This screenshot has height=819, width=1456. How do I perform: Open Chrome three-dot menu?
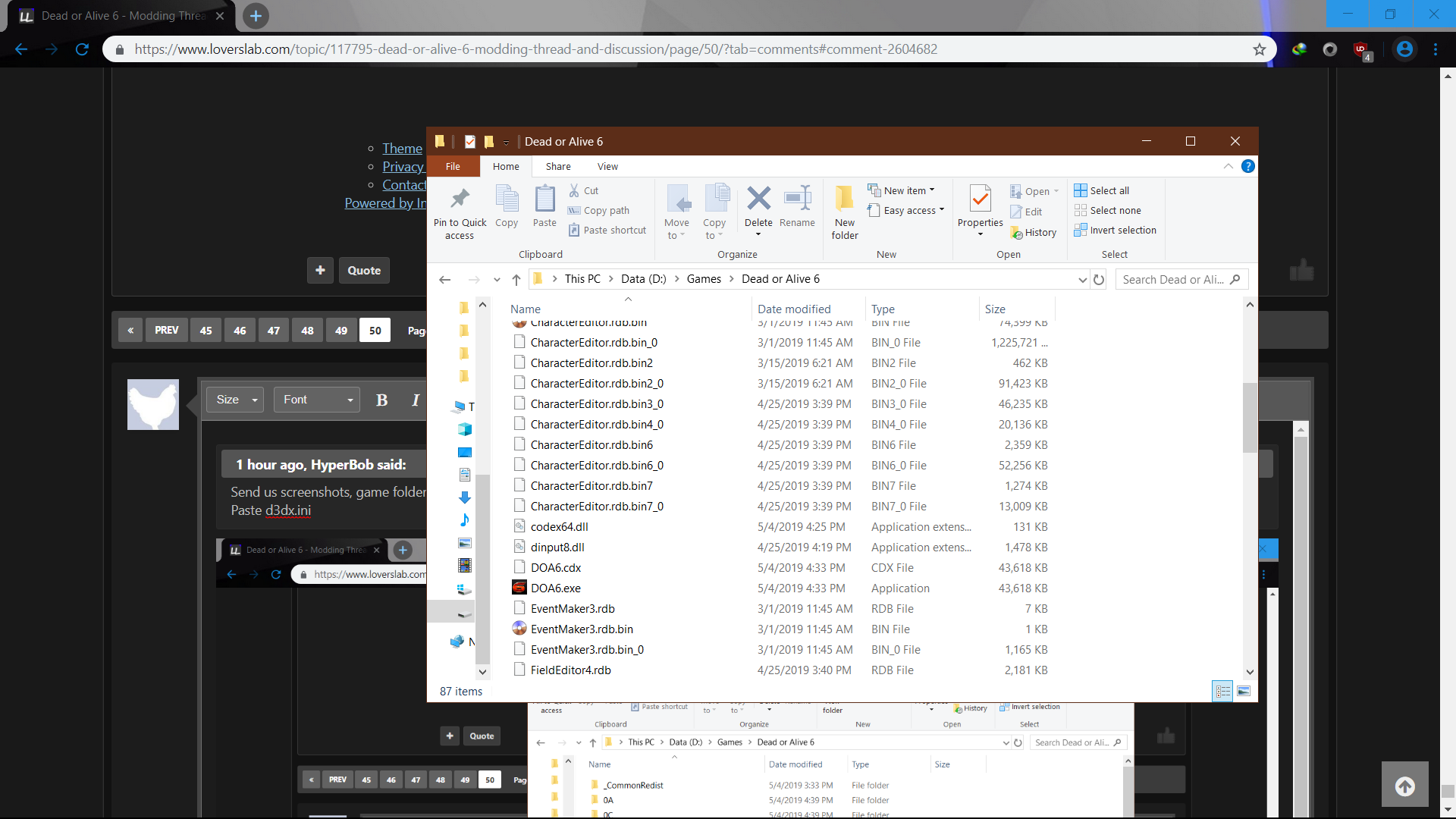click(x=1436, y=49)
